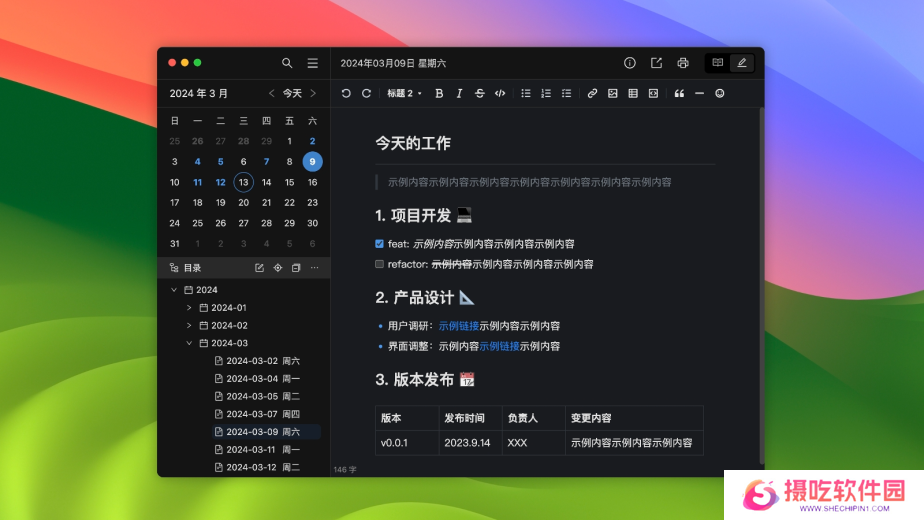The width and height of the screenshot is (924, 520).
Task: Insert a bulleted list
Action: (526, 93)
